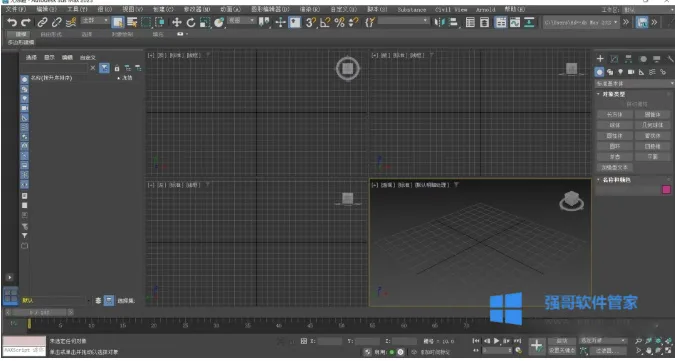Image resolution: width=675 pixels, height=361 pixels.
Task: Click the Sphere (球体) primitive button
Action: click(x=614, y=125)
